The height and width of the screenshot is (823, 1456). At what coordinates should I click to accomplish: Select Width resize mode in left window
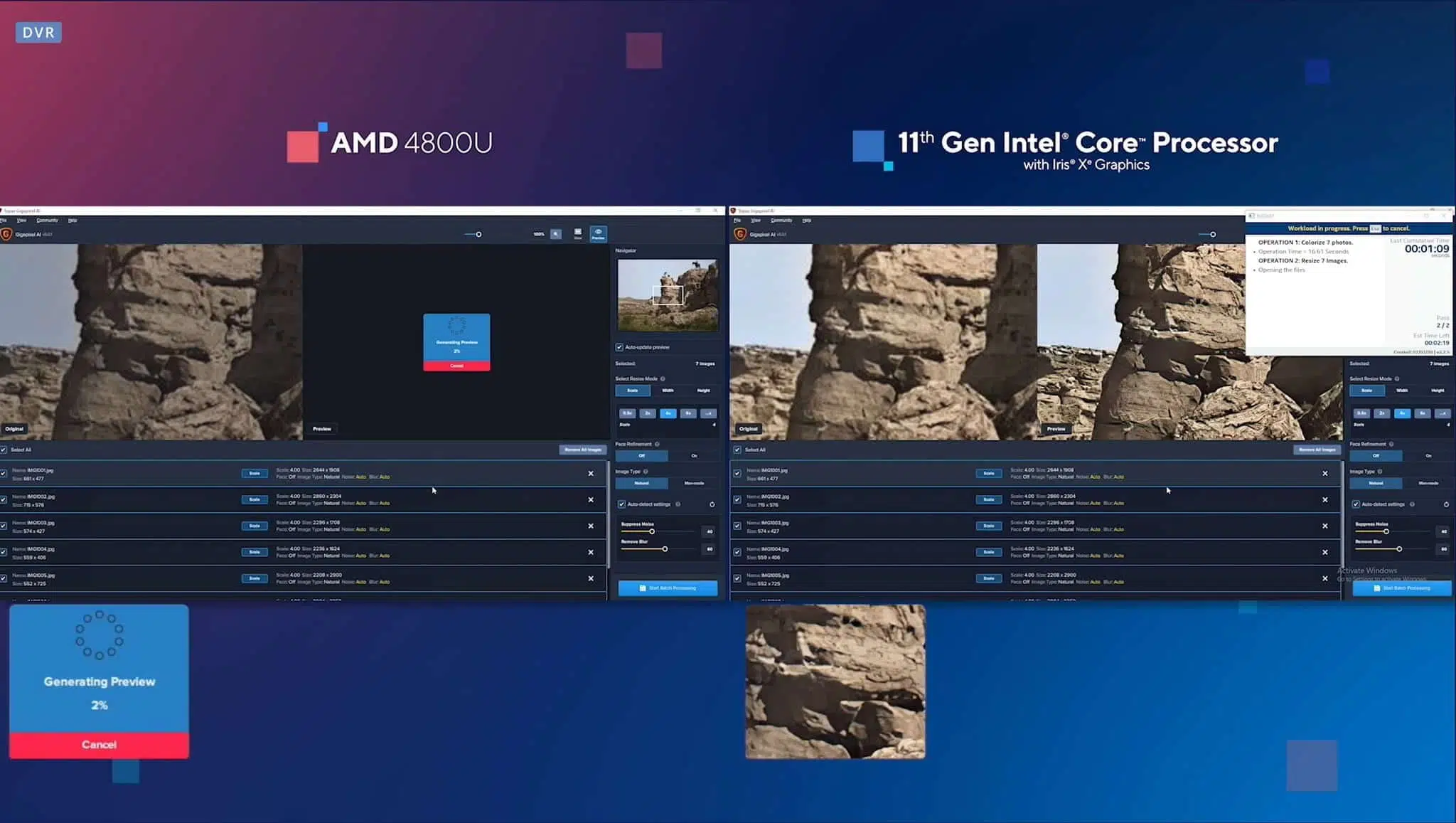click(668, 391)
